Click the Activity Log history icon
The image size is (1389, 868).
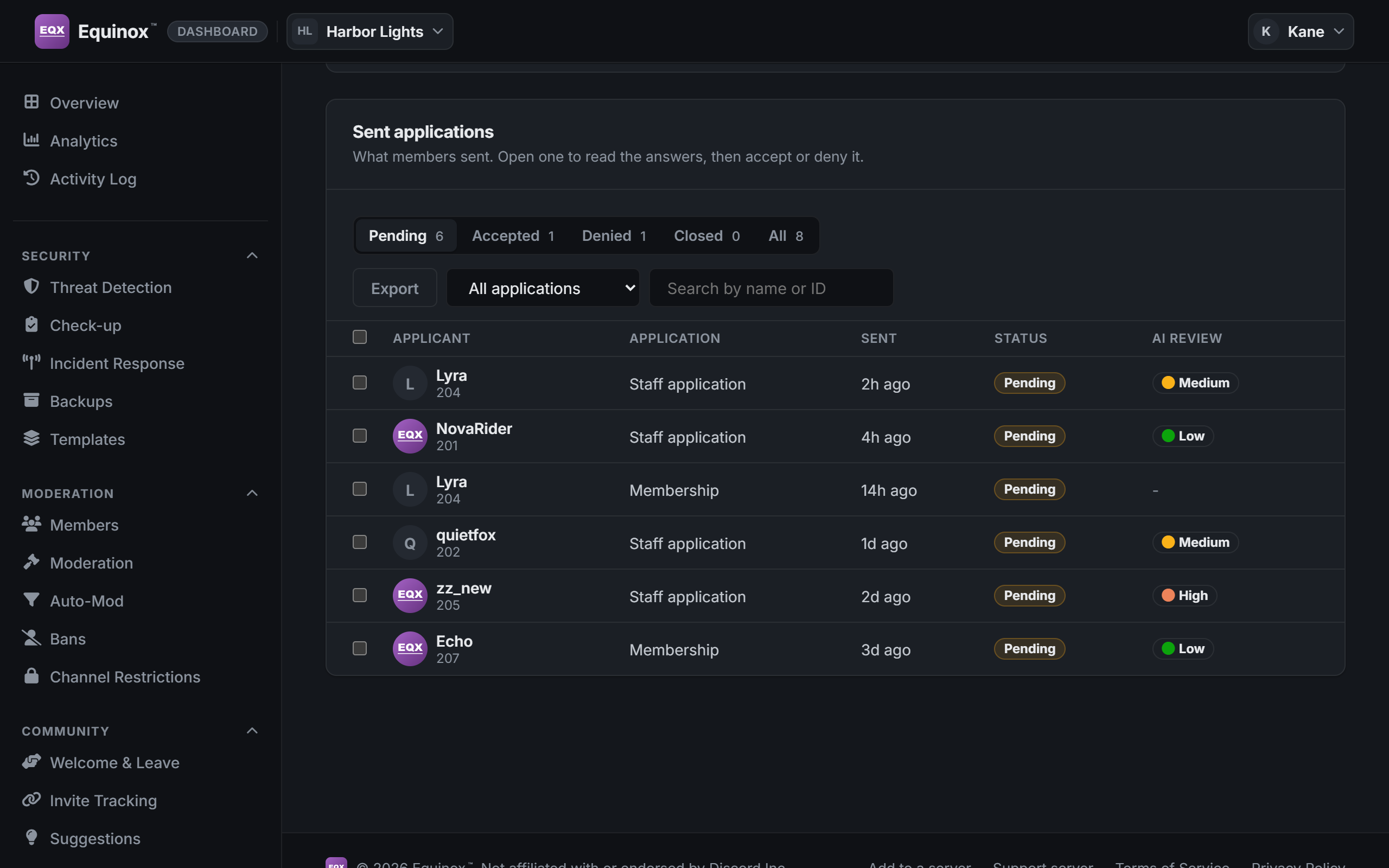click(x=31, y=177)
